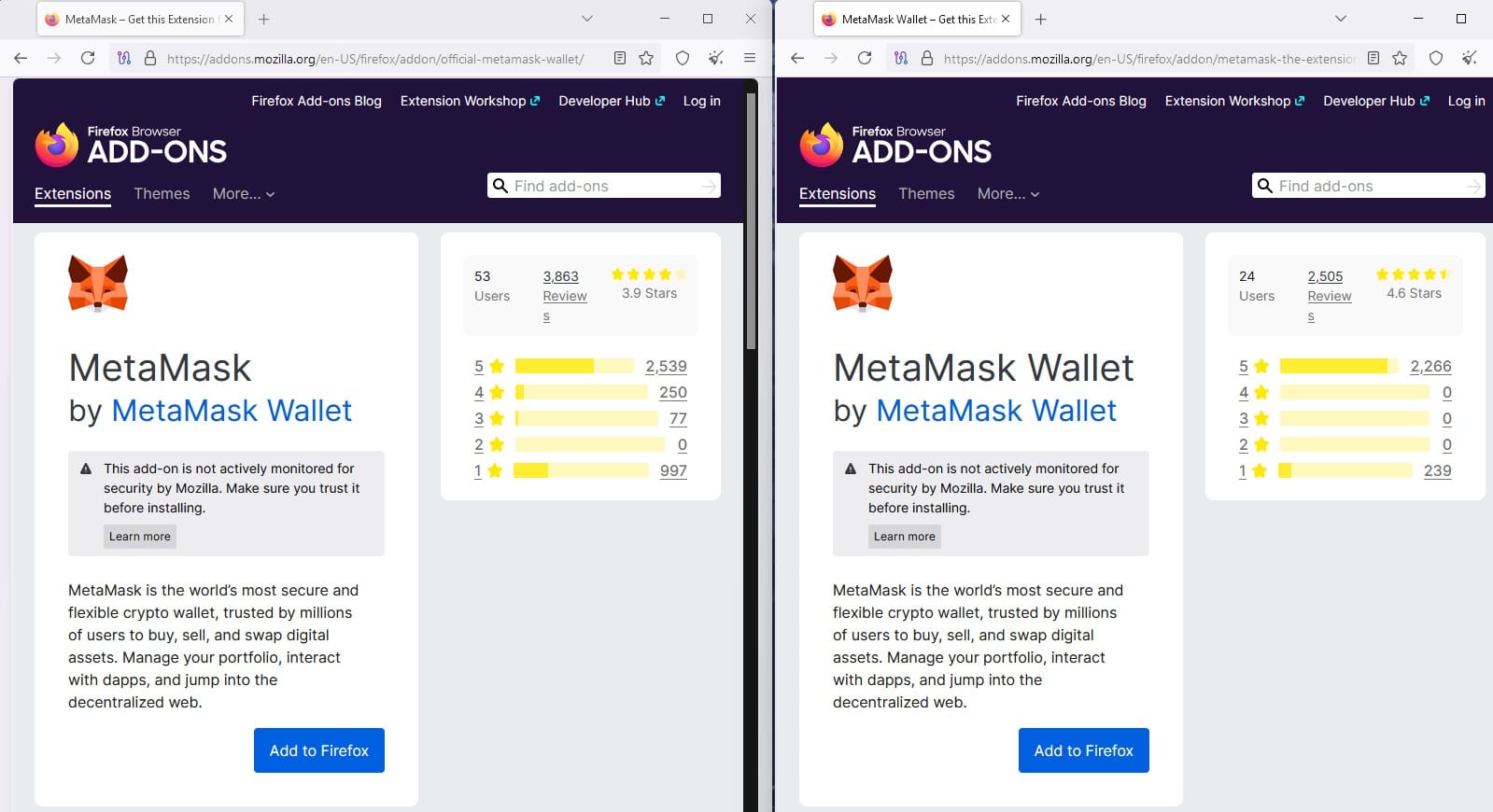Open 250 four-star reviews count on left
The image size is (1493, 812).
tap(673, 392)
